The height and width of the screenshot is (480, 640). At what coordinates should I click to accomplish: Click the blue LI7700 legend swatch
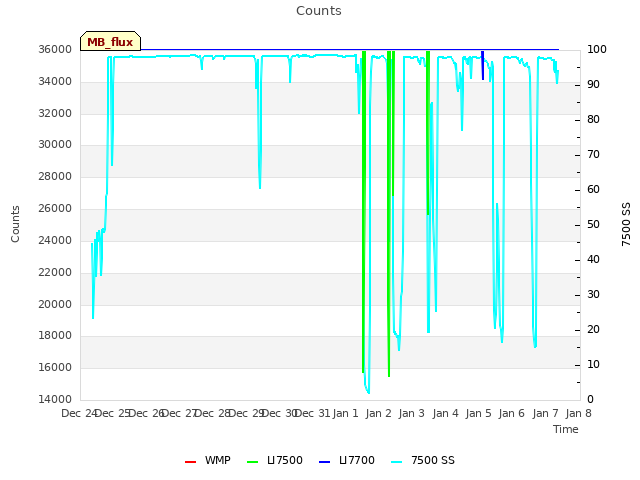(x=324, y=462)
